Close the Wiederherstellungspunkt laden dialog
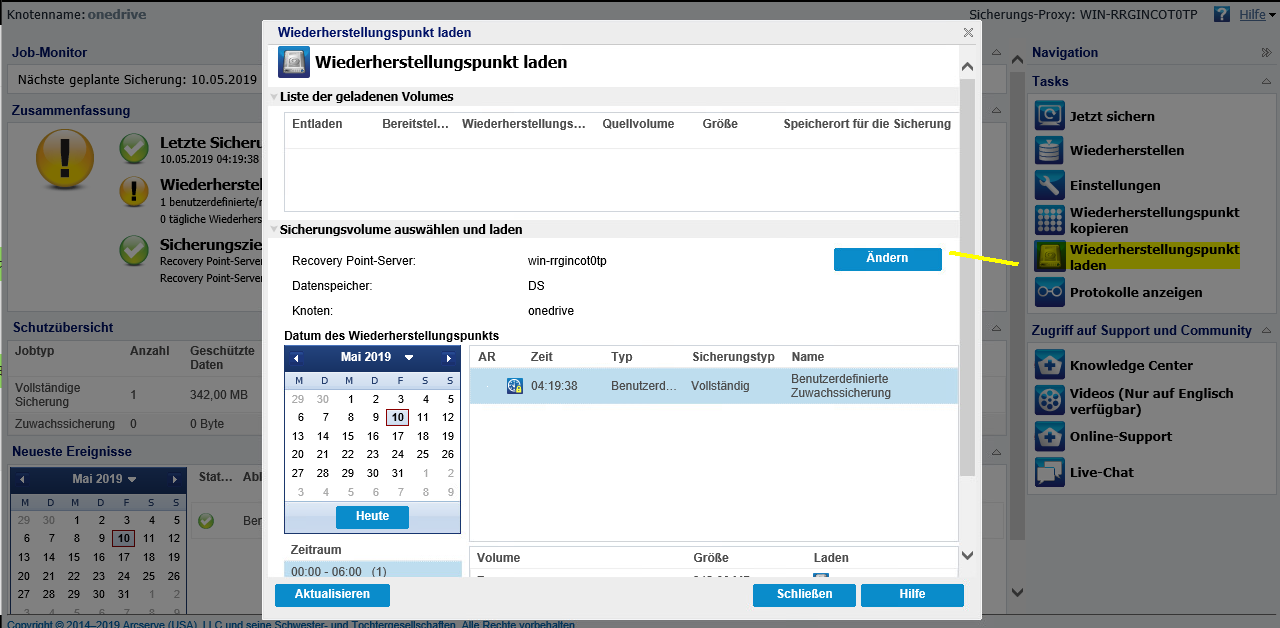The width and height of the screenshot is (1280, 628). (x=968, y=33)
